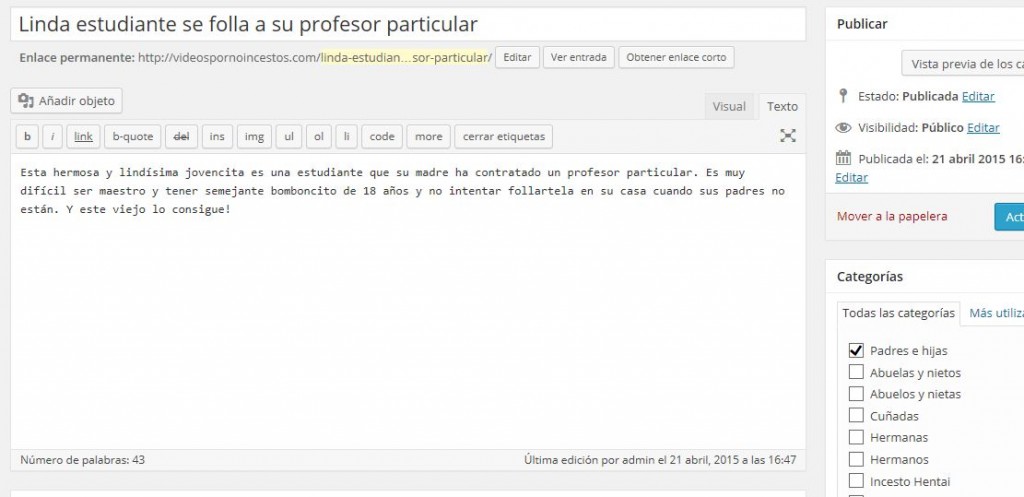Switch to the Visual editor tab
The image size is (1024, 497).
[729, 107]
